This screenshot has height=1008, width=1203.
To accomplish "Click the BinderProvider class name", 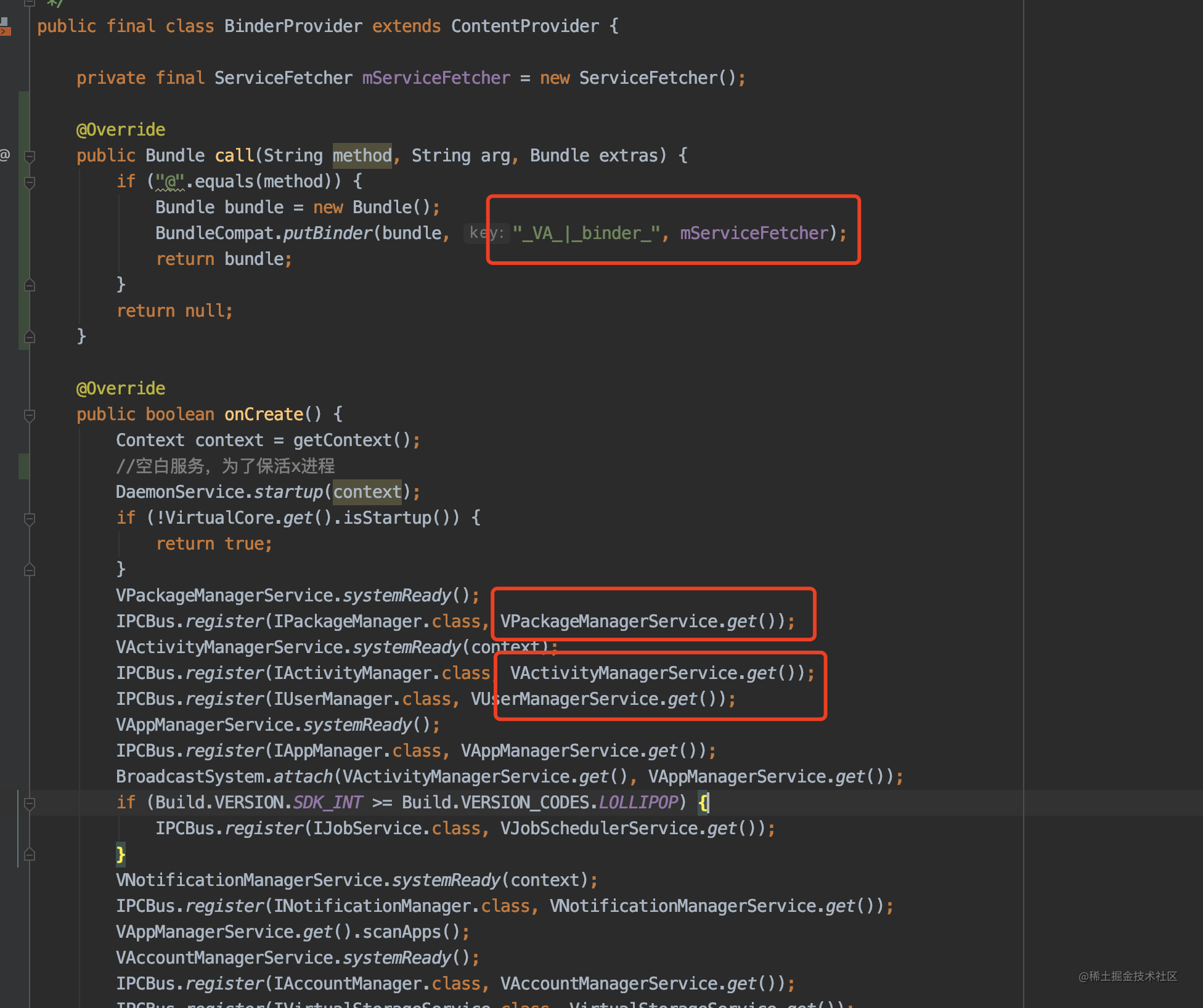I will [293, 26].
